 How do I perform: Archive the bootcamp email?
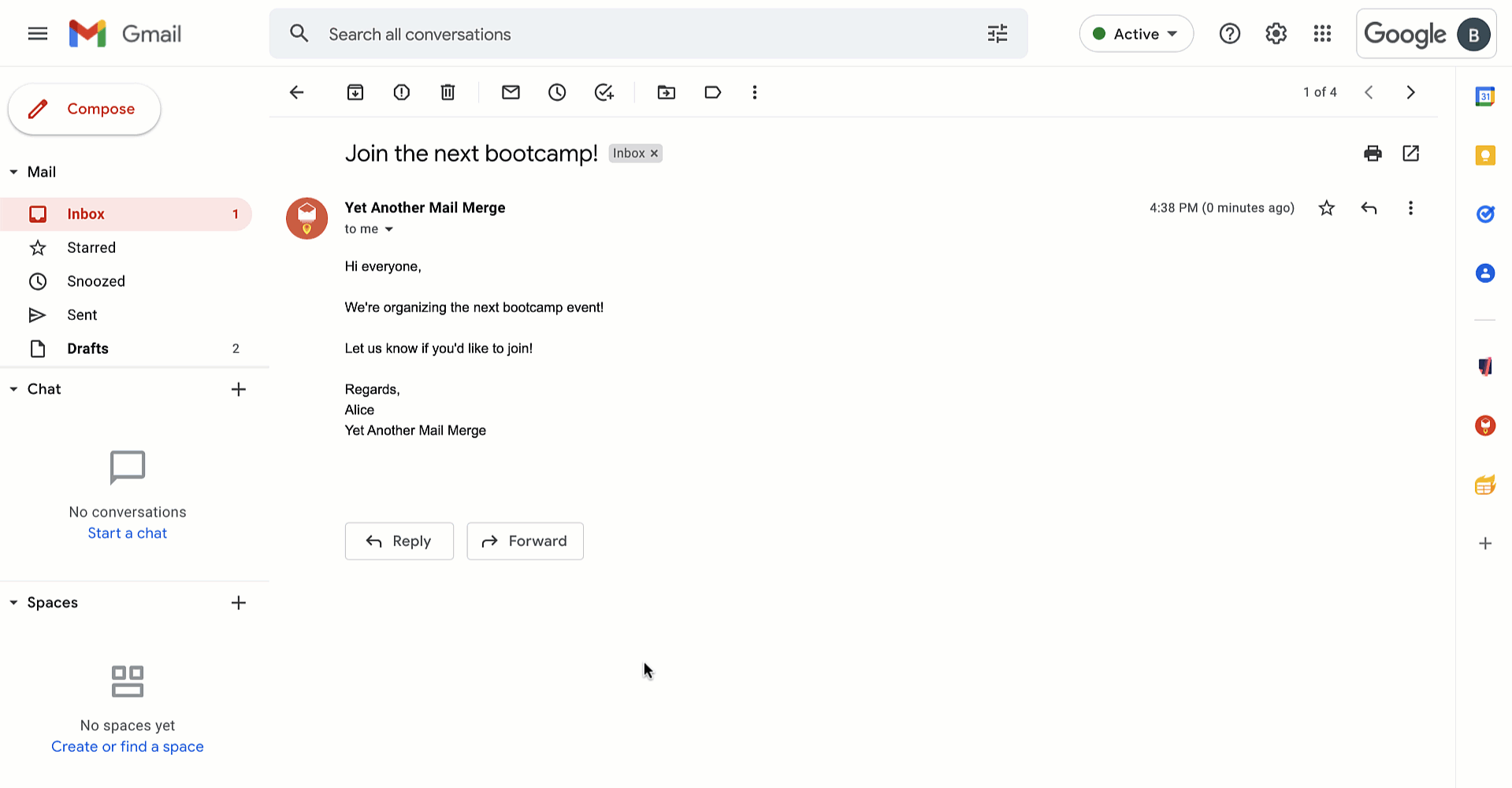355,92
